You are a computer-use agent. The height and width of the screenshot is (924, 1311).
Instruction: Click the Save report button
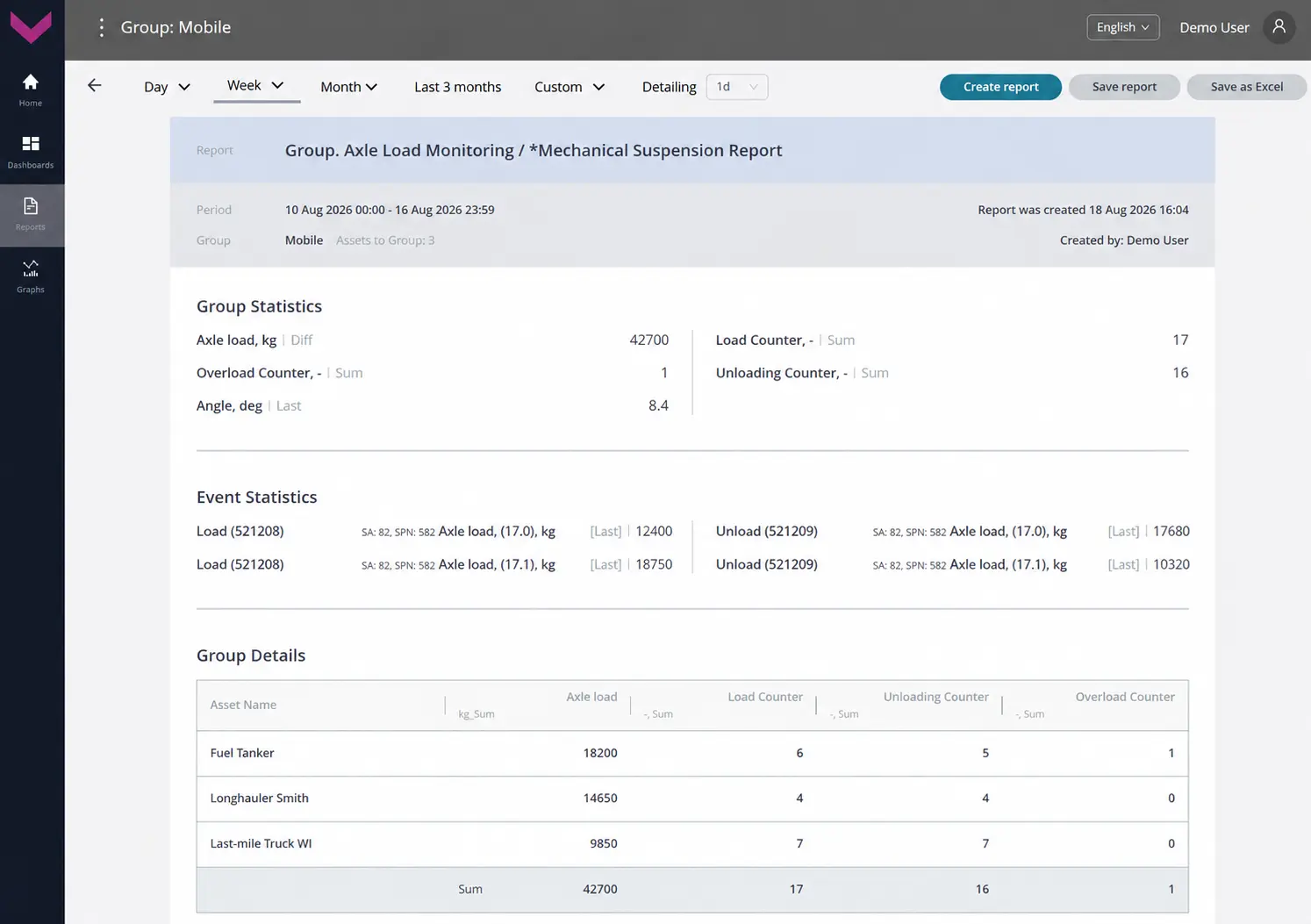point(1124,87)
